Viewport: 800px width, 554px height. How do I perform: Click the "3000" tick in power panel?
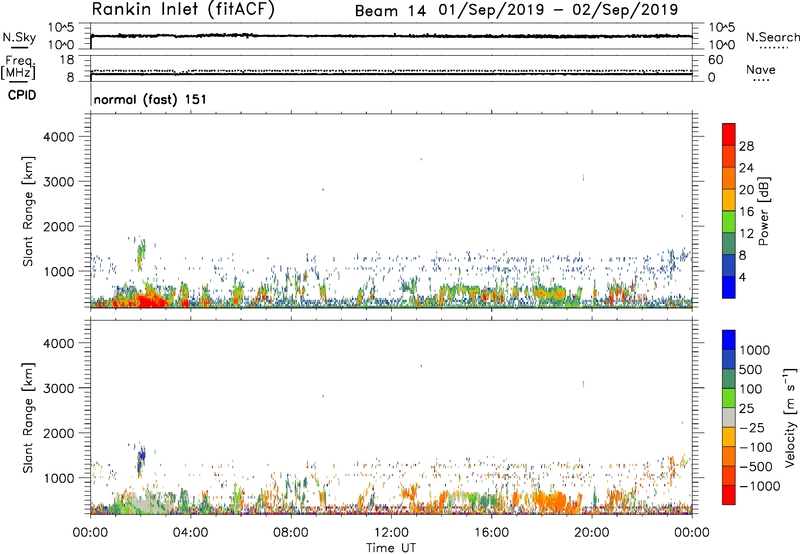[x=58, y=182]
